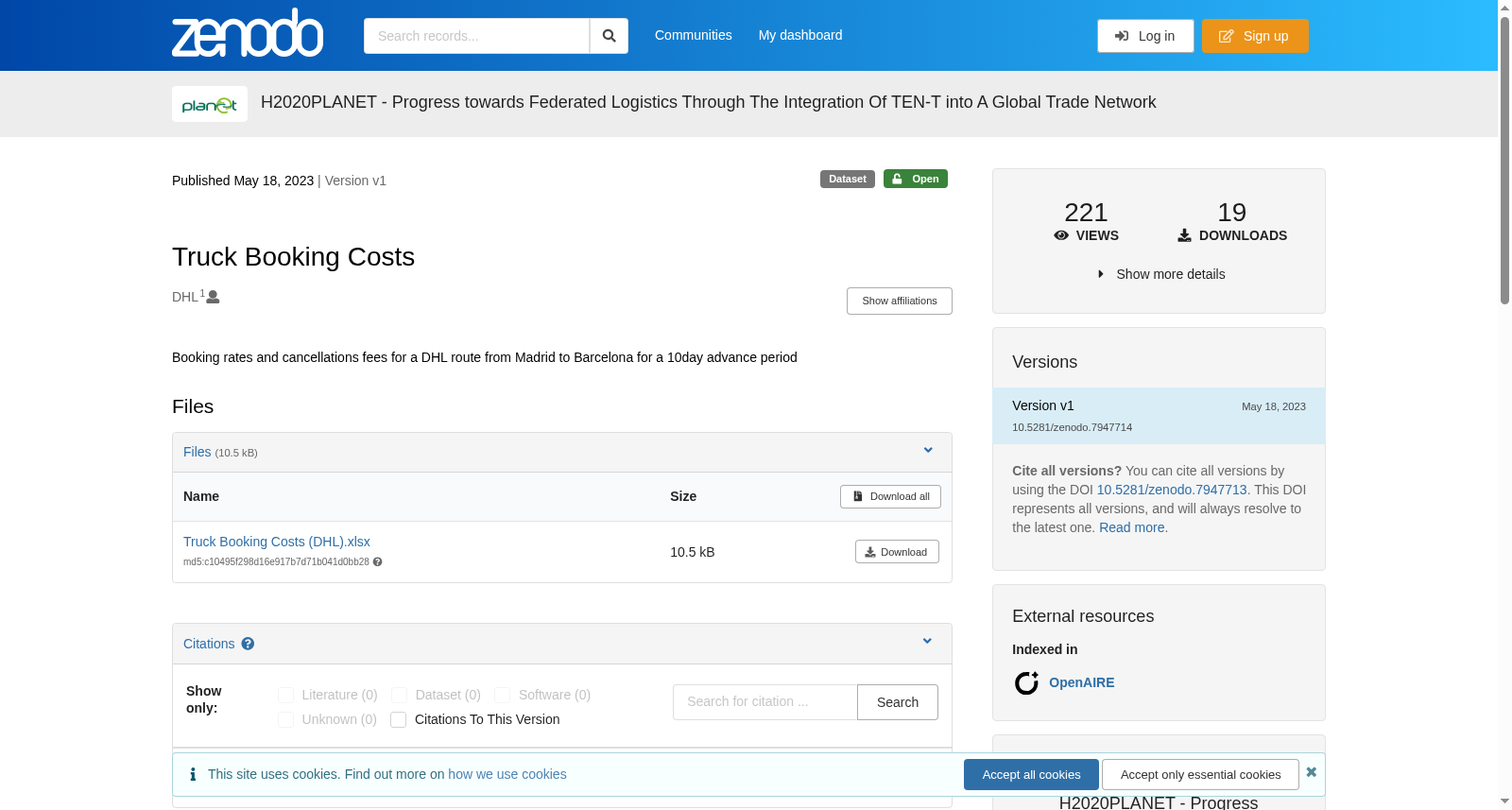
Task: Download the Truck Booking Costs xlsx file
Action: (897, 552)
